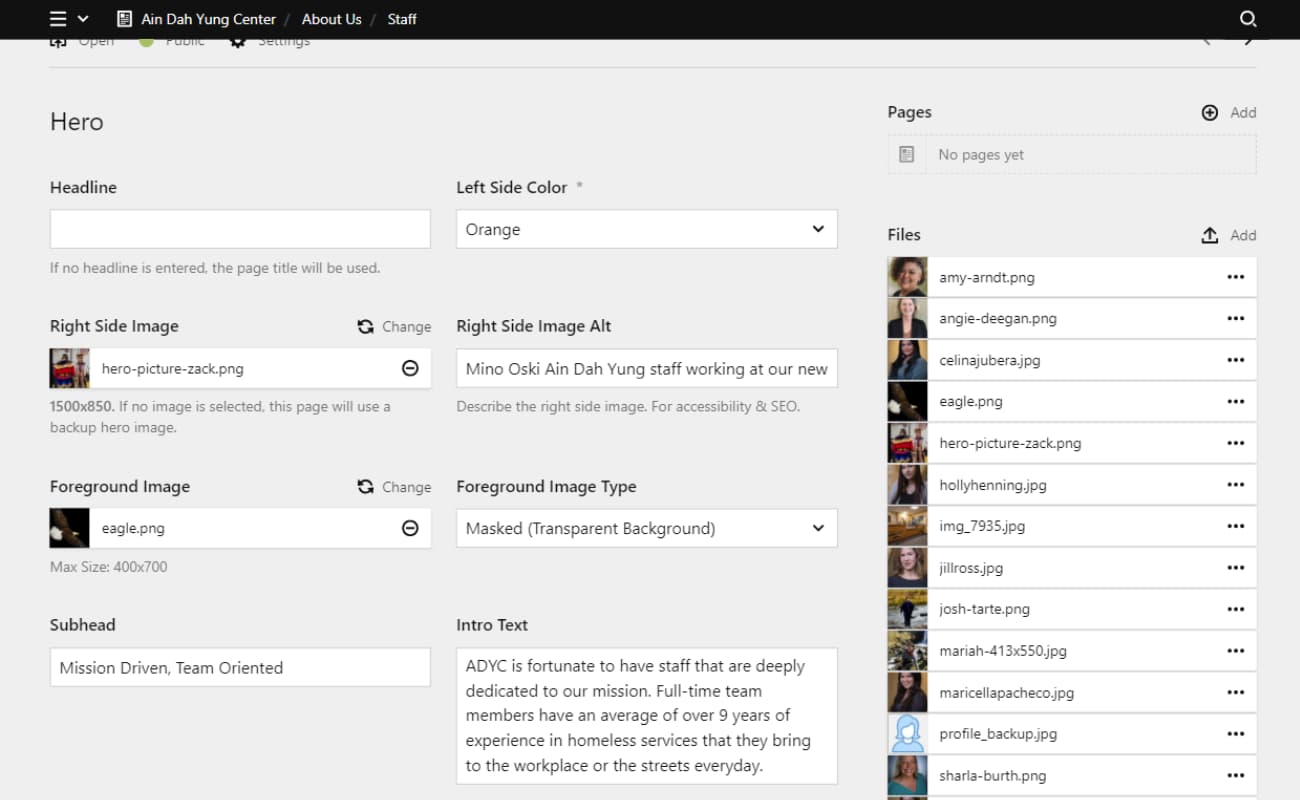Expand the menu chevron beside hamburger icon
Image resolution: width=1300 pixels, height=800 pixels.
point(83,19)
